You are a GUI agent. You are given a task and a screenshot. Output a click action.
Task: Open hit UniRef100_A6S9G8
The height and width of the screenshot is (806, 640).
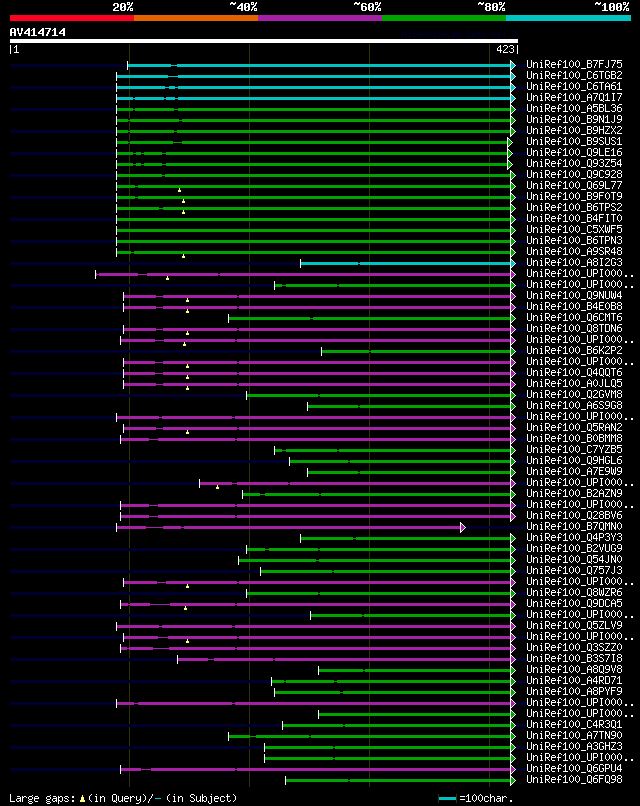574,406
